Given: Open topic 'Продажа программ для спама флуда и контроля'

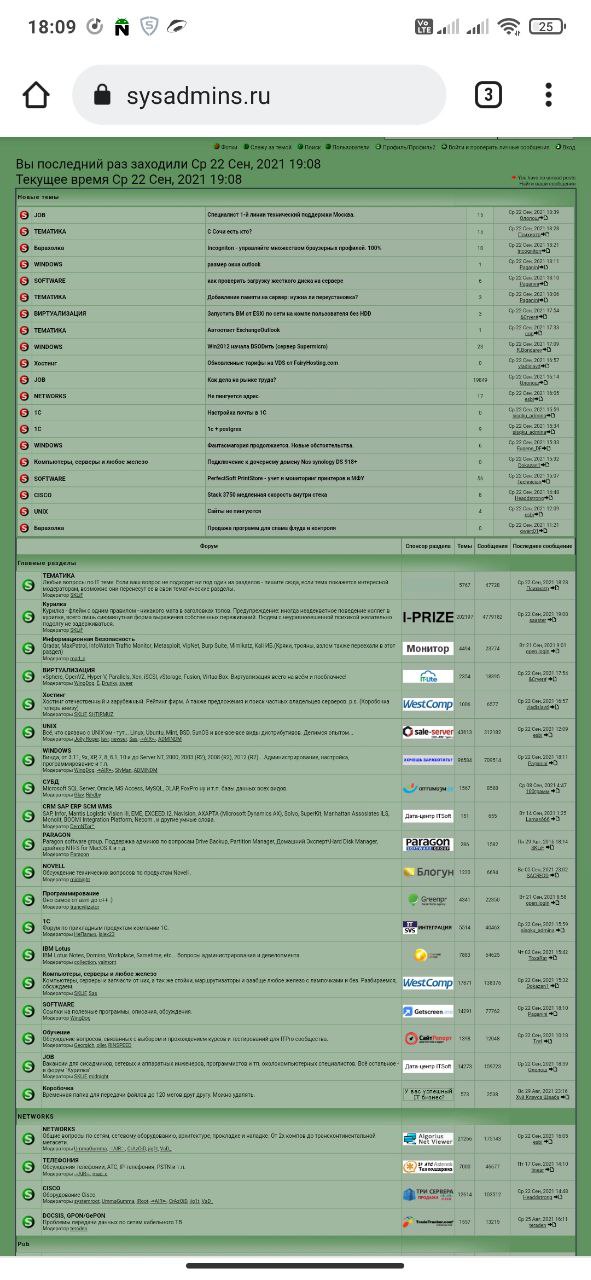Looking at the screenshot, I should pos(271,528).
